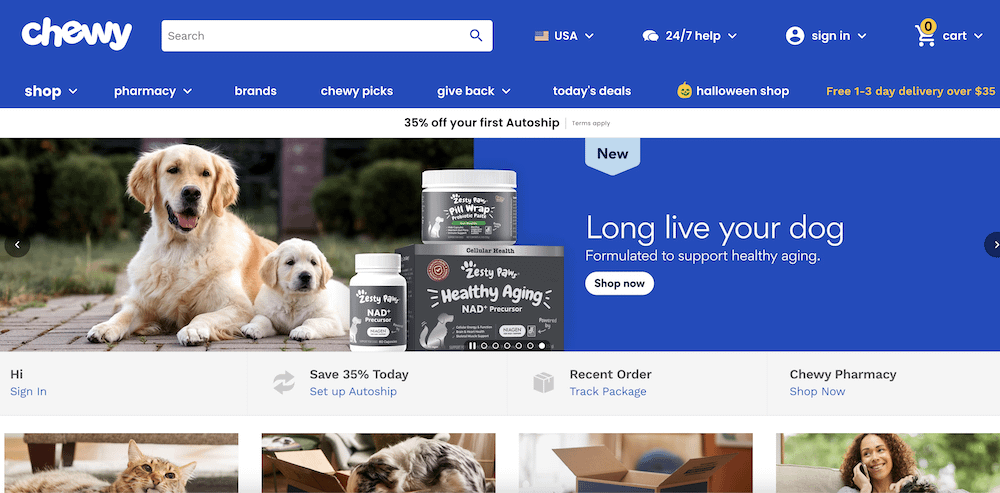Open today's deals page
The height and width of the screenshot is (493, 1000).
point(592,91)
